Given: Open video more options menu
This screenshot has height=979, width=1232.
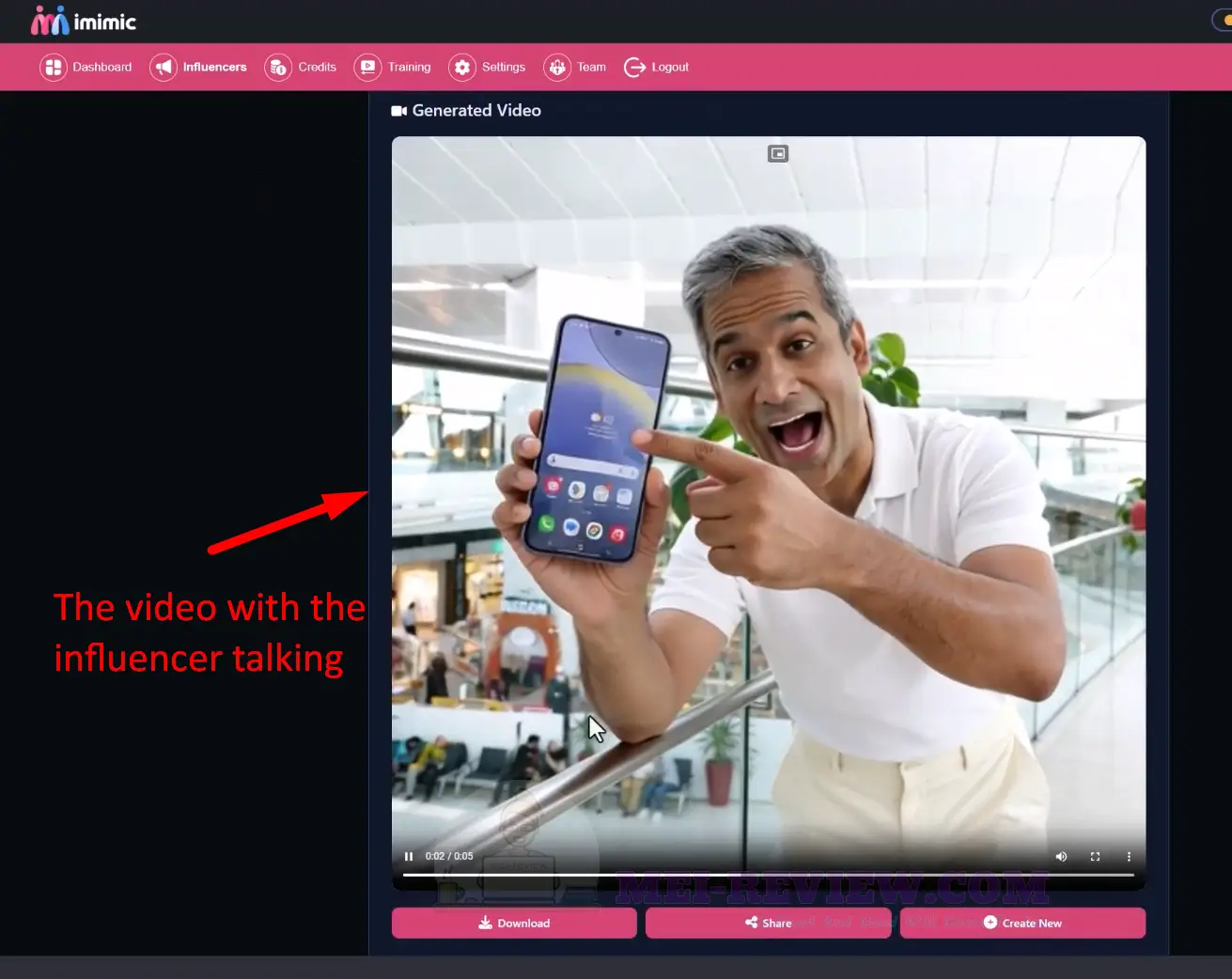Looking at the screenshot, I should tap(1129, 856).
